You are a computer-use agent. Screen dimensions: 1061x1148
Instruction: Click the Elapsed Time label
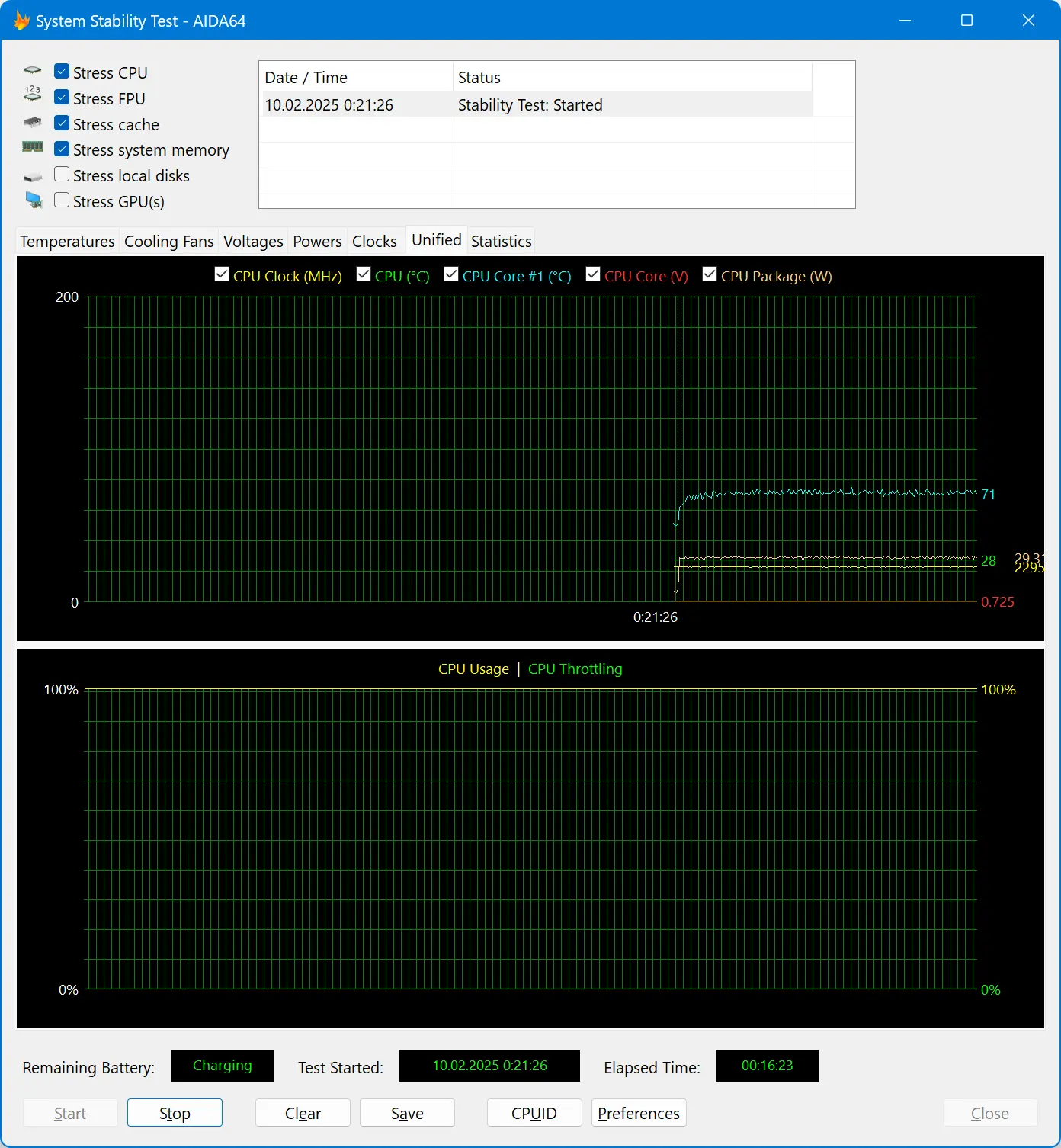click(x=652, y=1067)
